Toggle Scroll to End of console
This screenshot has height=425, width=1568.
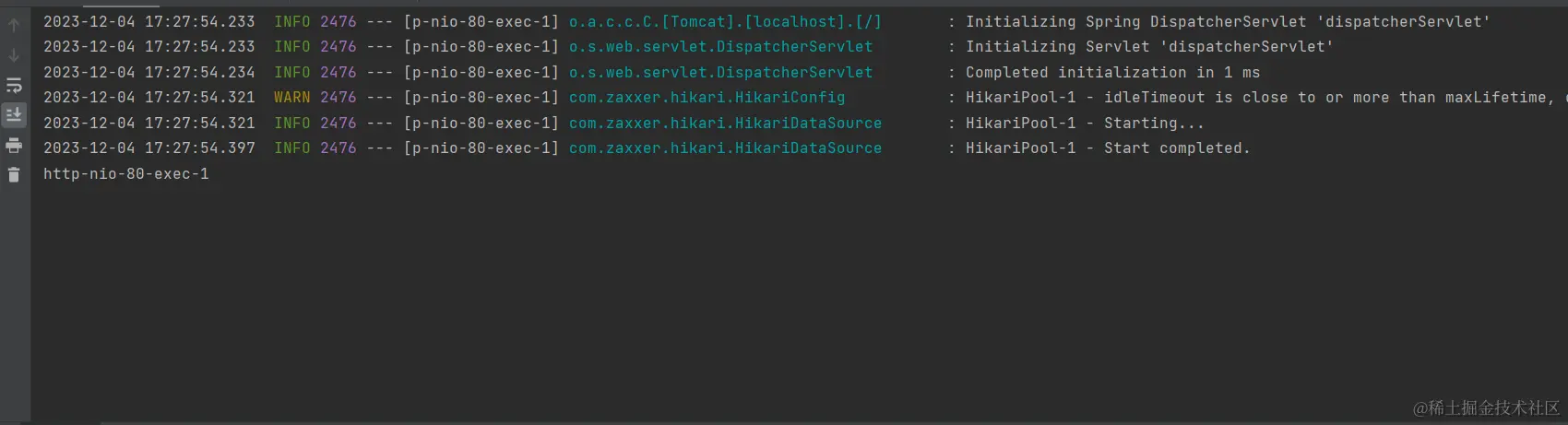coord(14,115)
